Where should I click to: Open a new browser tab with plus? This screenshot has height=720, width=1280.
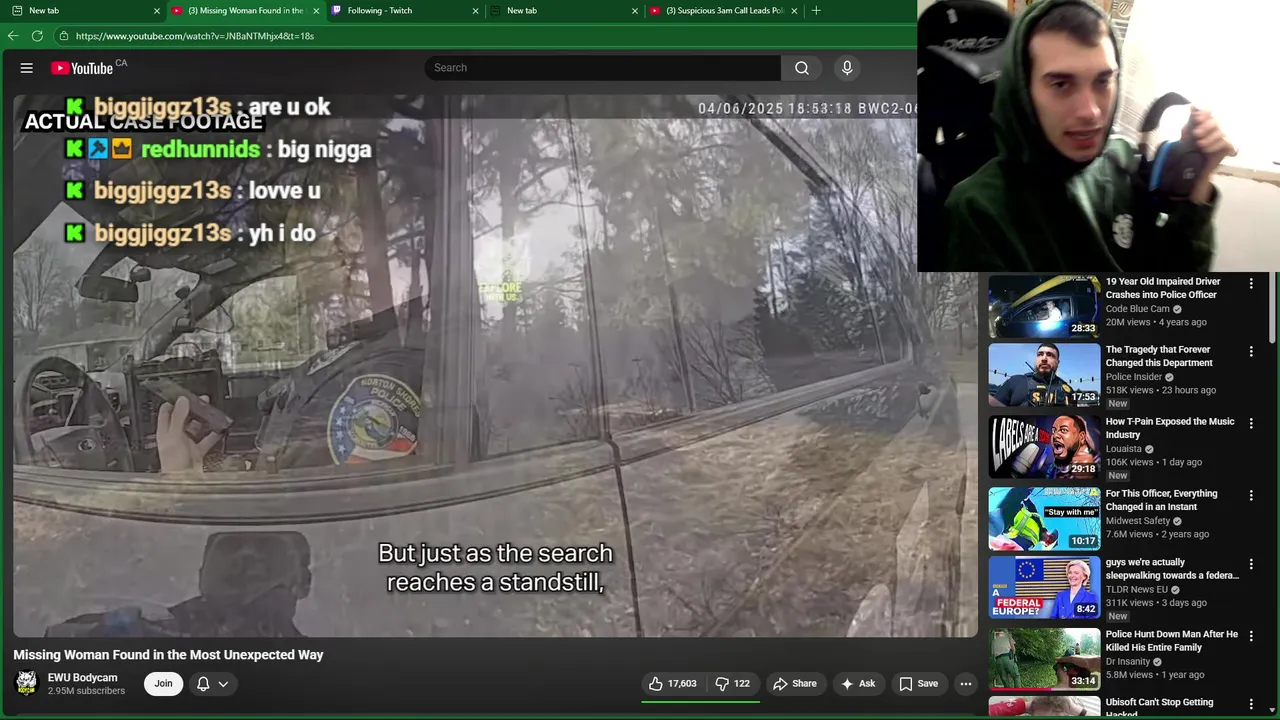tap(816, 11)
